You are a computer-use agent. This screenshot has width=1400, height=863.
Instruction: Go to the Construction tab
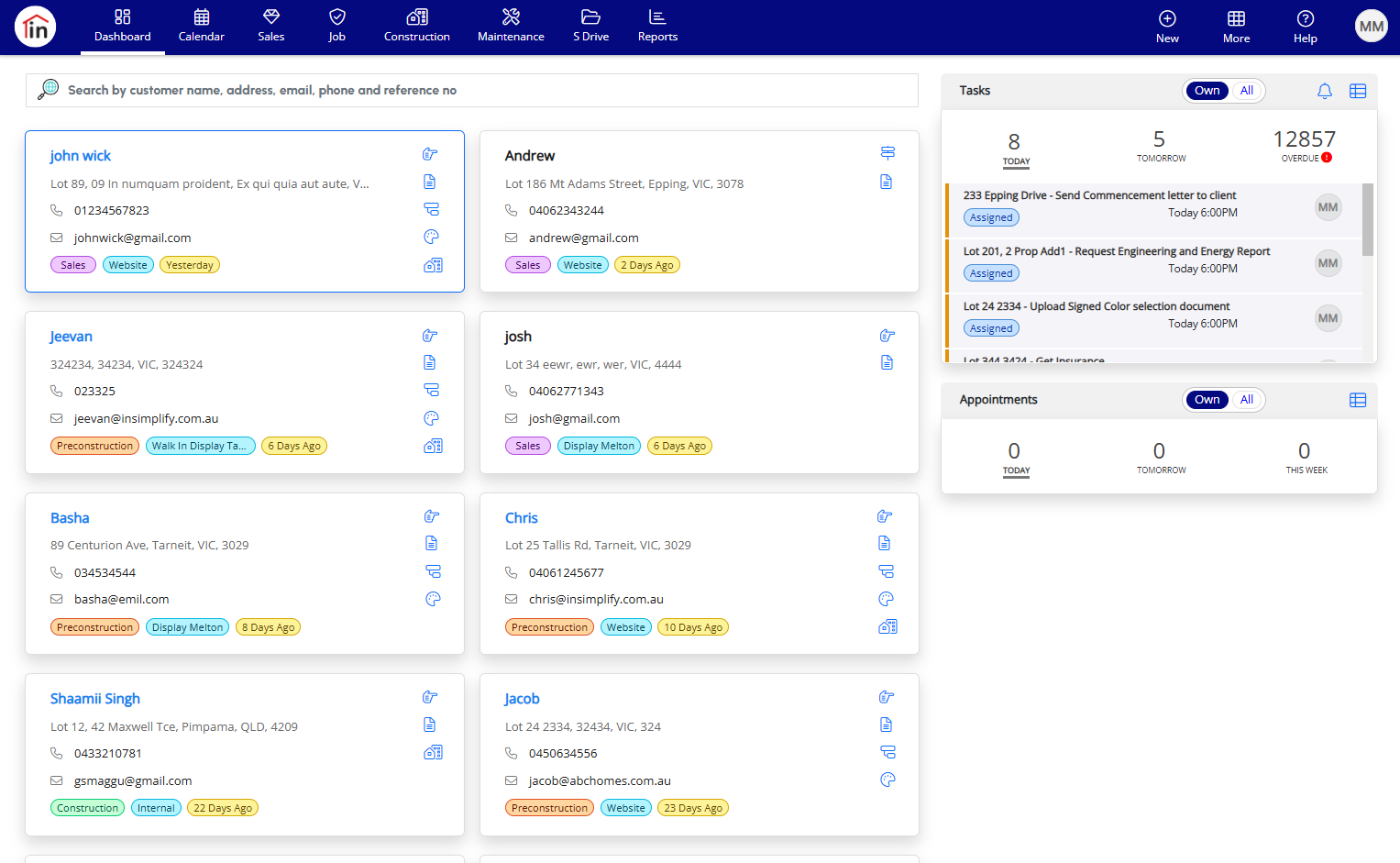(417, 27)
